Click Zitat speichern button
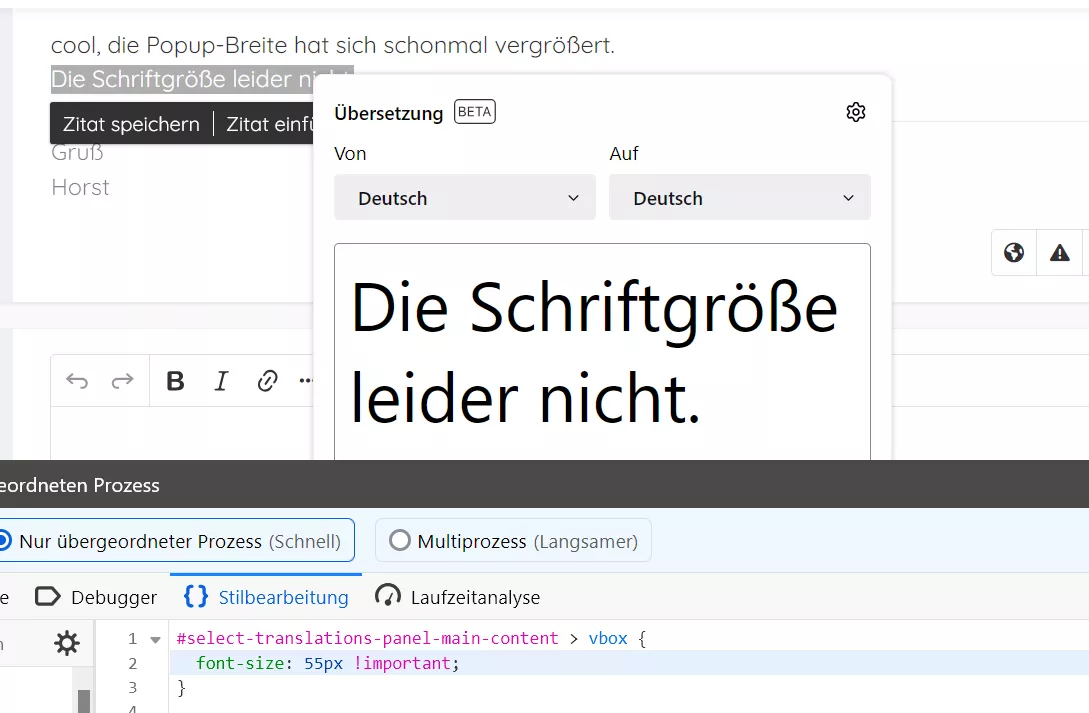The image size is (1089, 713). tap(131, 124)
